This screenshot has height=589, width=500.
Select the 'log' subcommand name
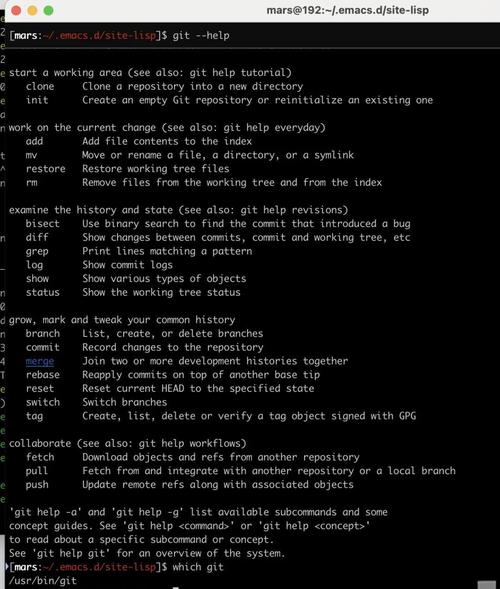pos(34,265)
